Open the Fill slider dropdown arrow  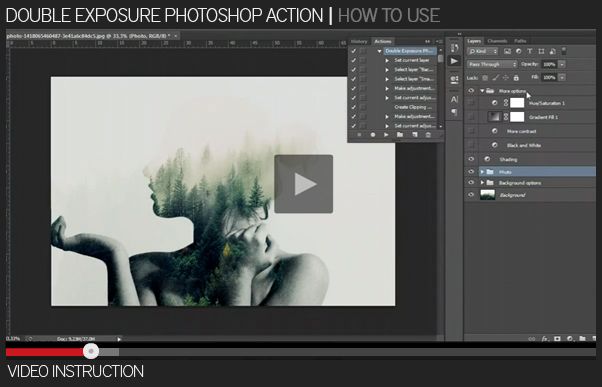pos(562,77)
